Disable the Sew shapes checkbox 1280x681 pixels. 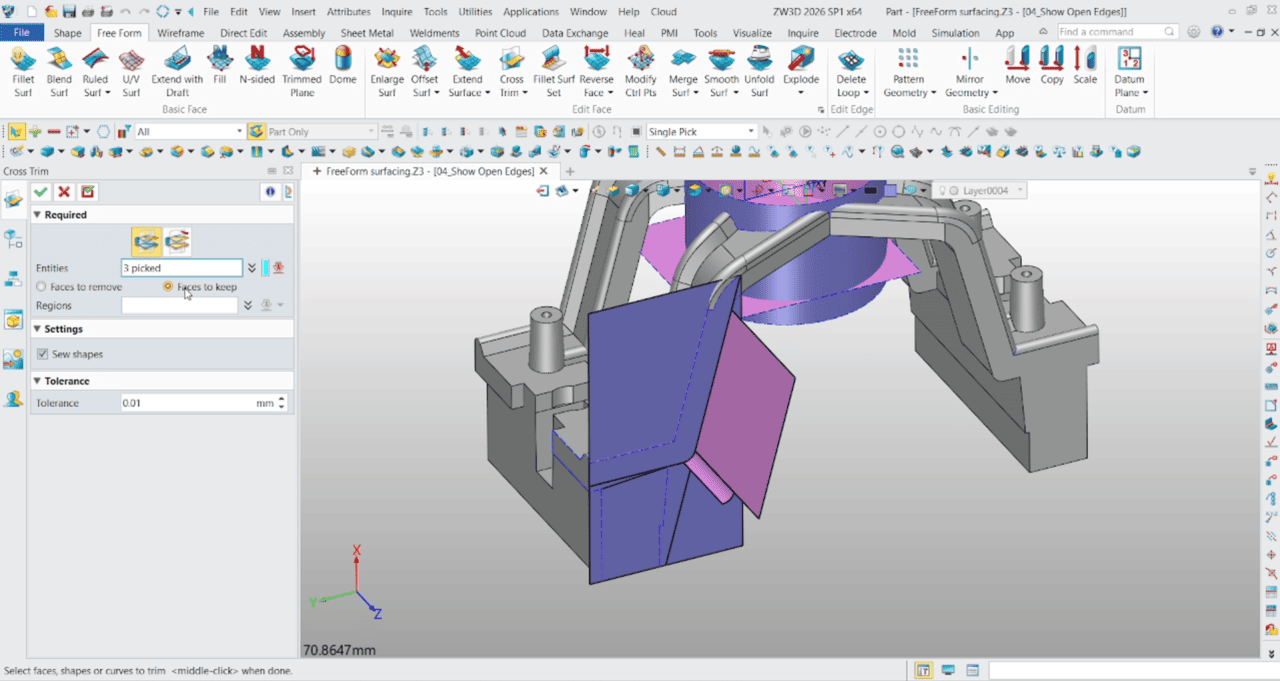click(x=42, y=353)
